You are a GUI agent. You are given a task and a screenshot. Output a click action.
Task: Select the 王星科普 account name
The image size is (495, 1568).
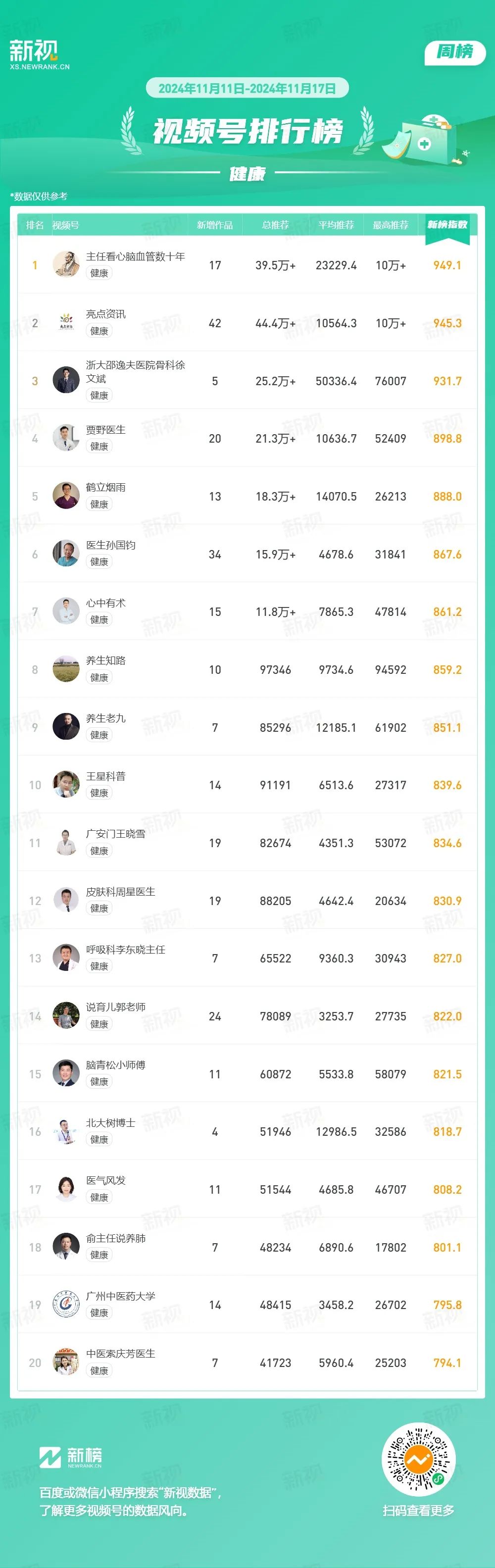106,776
